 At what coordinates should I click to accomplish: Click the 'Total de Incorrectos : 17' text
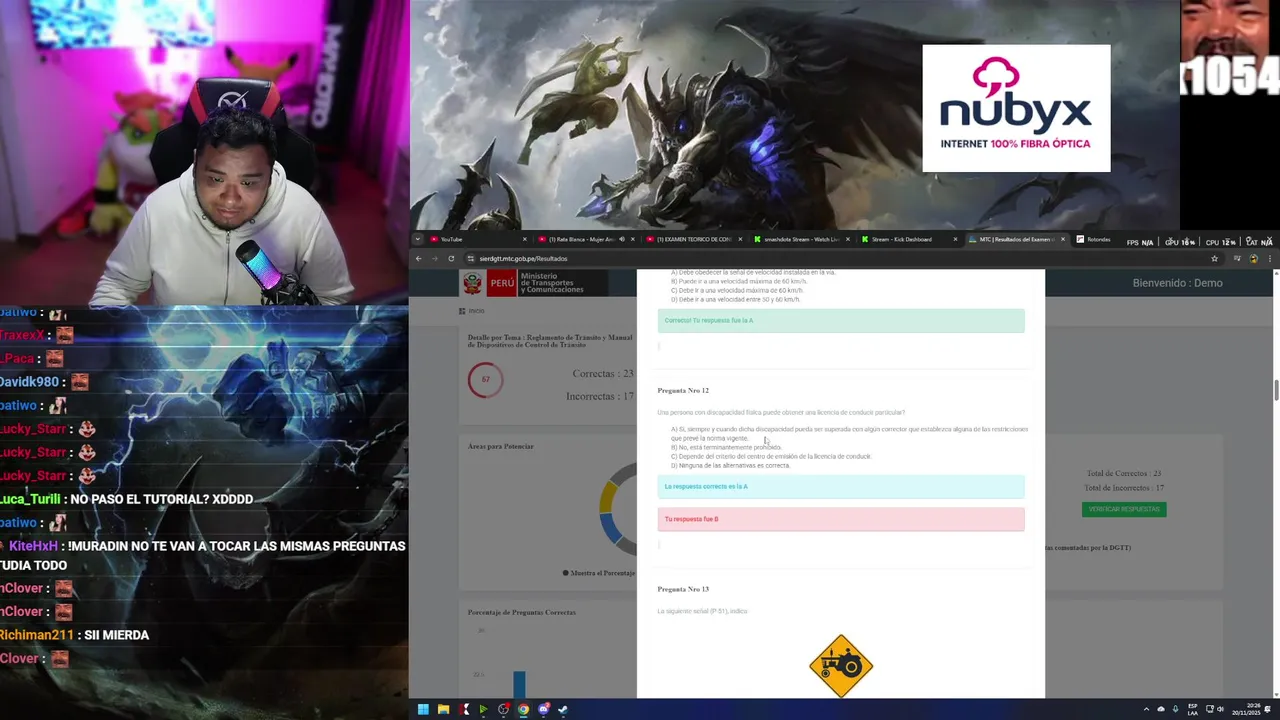coord(1122,488)
